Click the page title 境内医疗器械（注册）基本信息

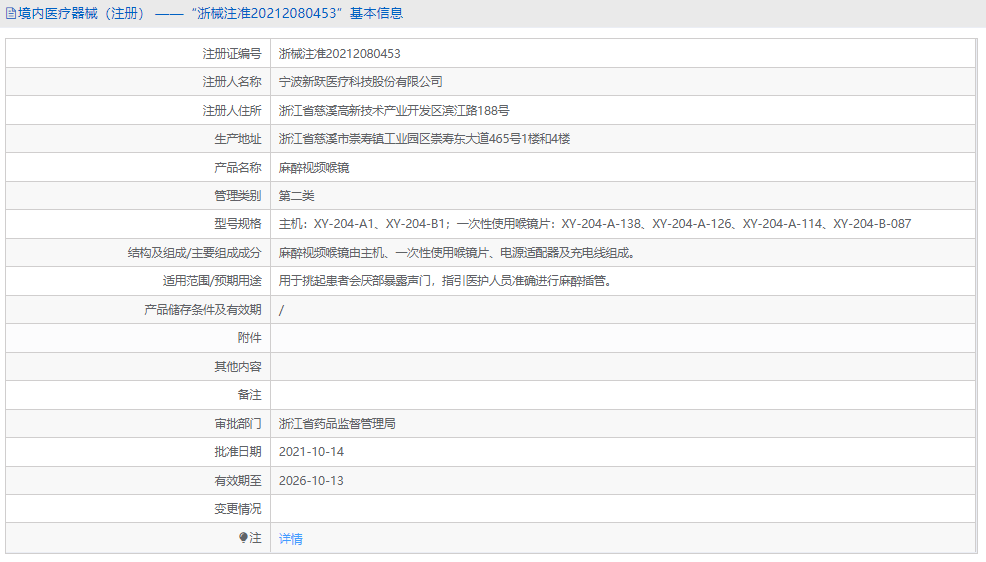(211, 13)
